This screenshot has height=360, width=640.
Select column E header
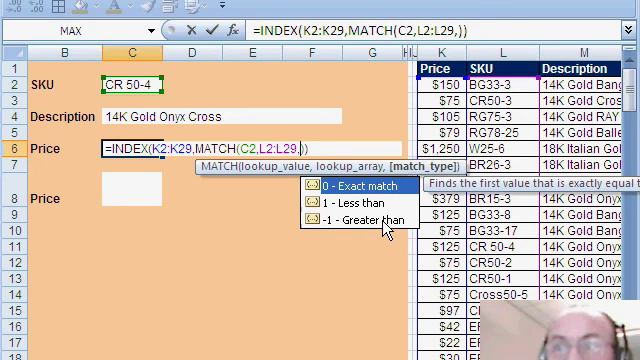click(x=252, y=53)
